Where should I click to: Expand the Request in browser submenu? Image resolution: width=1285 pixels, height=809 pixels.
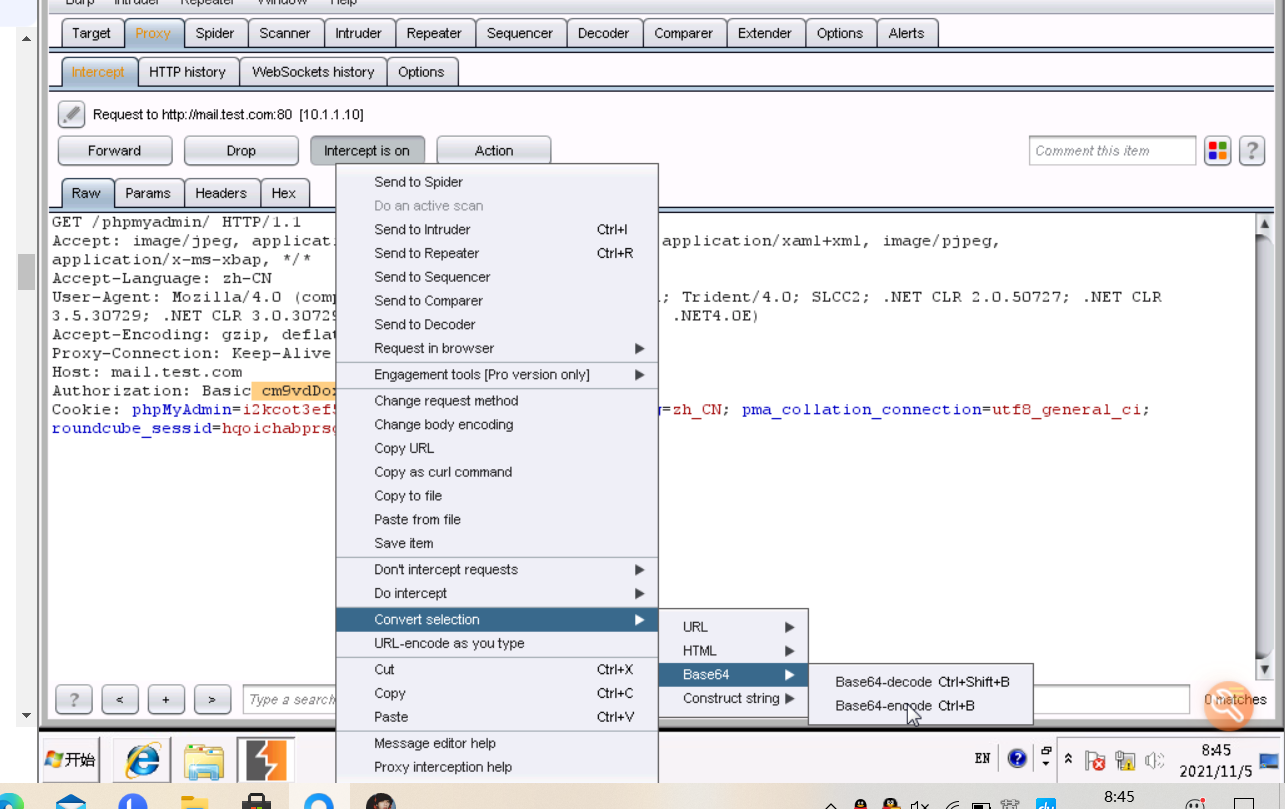pyautogui.click(x=497, y=348)
